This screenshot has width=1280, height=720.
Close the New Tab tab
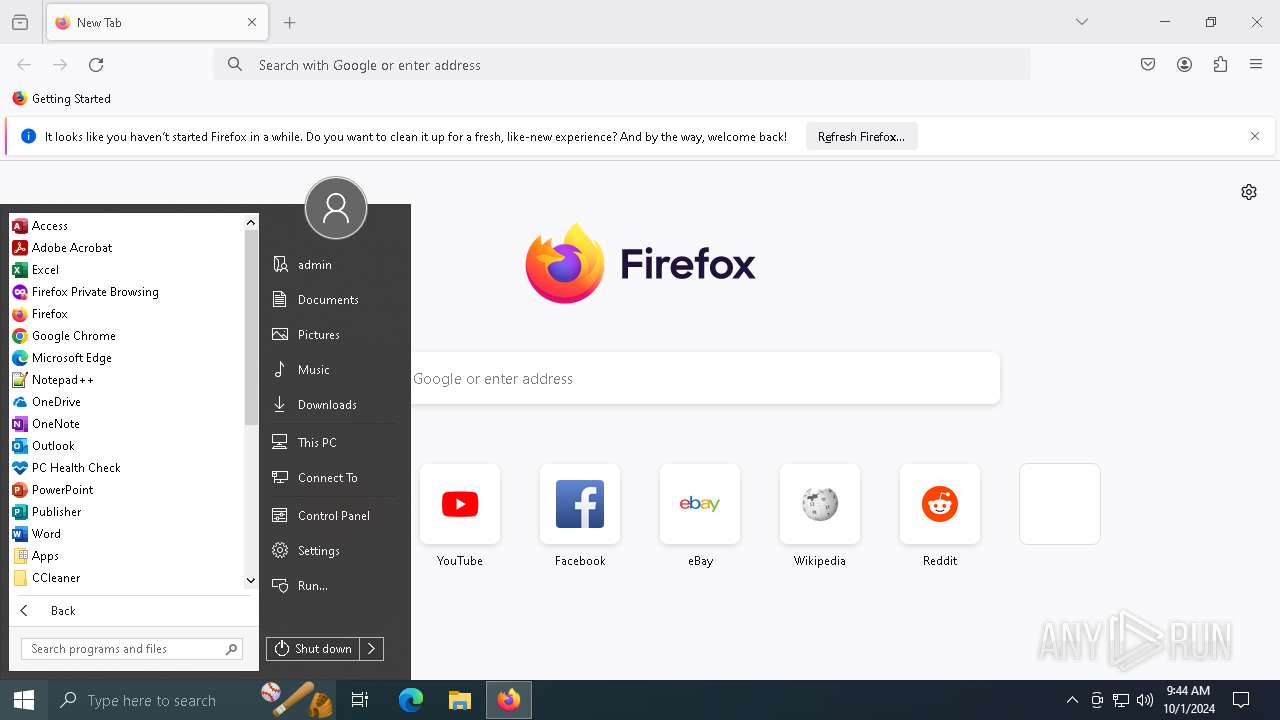coord(252,22)
